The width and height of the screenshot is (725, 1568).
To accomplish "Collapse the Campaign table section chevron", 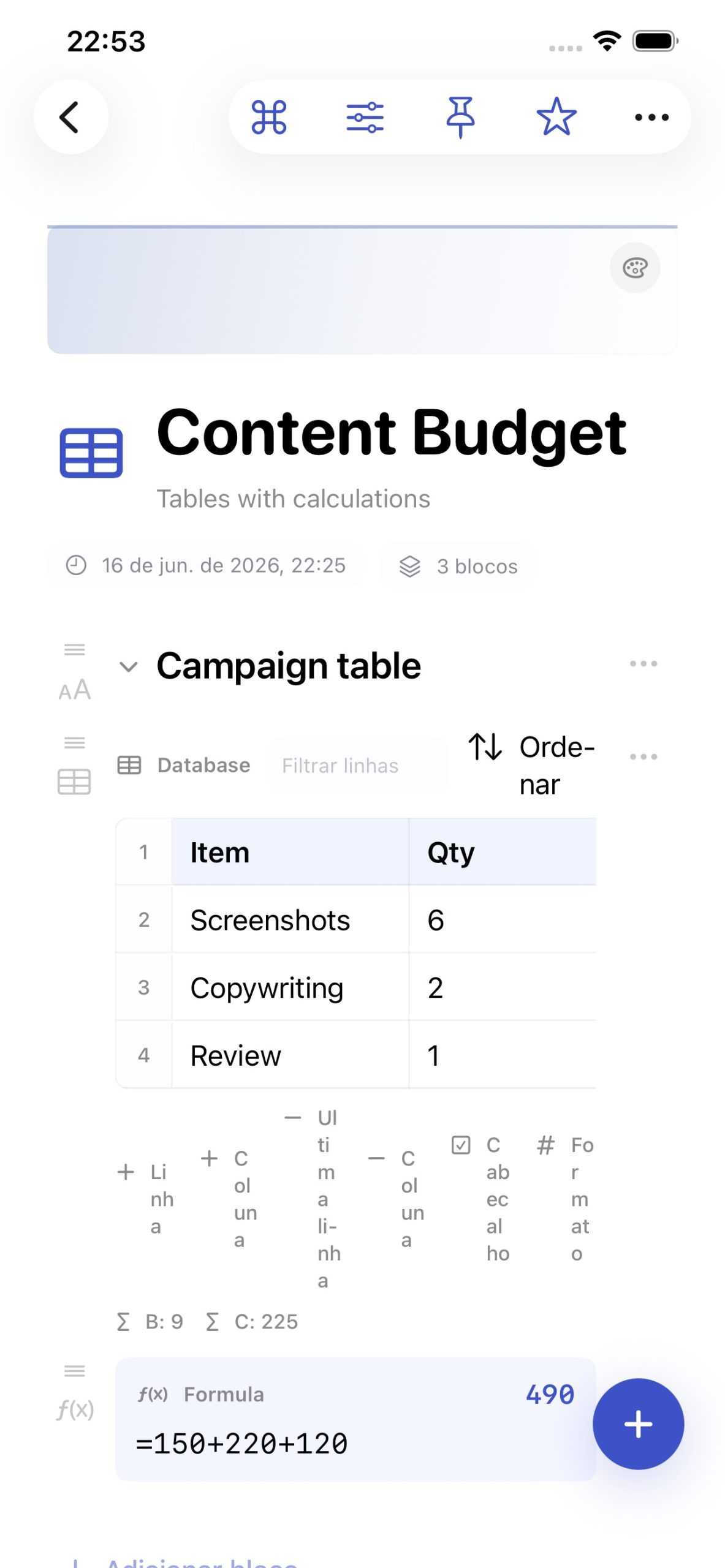I will pyautogui.click(x=128, y=666).
